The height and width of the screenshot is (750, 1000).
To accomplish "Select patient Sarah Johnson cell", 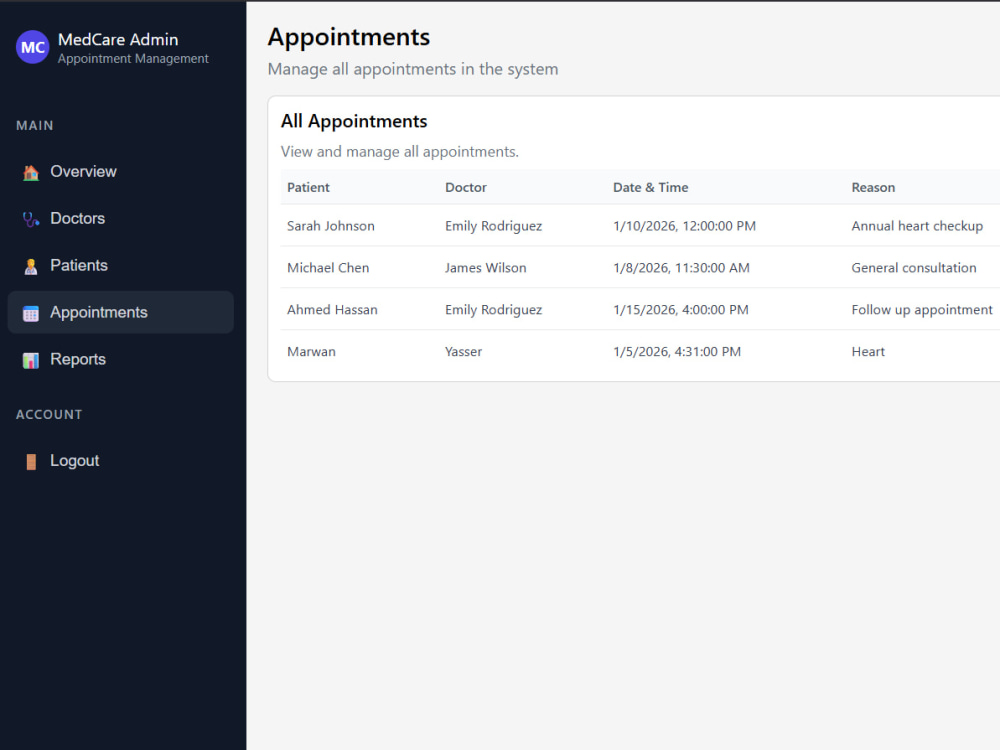I will 330,226.
